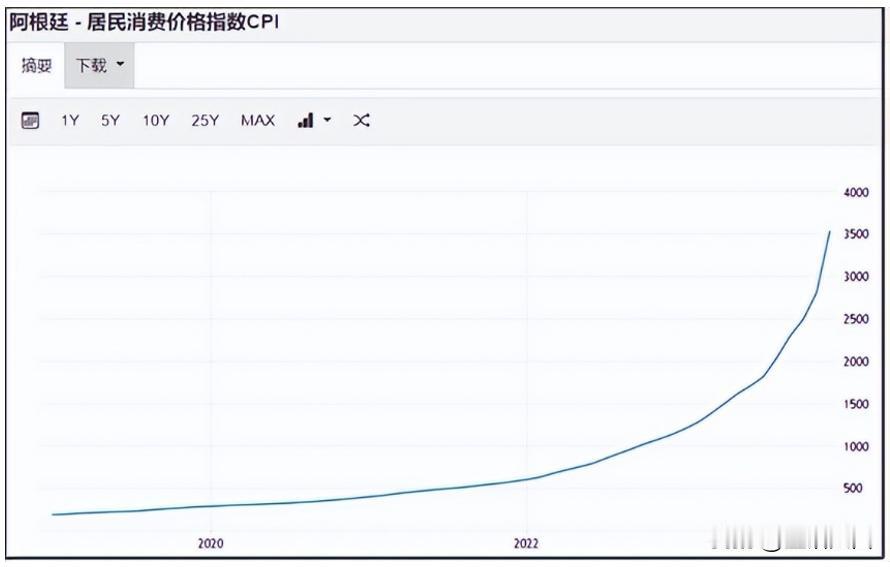This screenshot has width=890, height=567.
Task: Set the chart range to 1Y
Action: tap(70, 120)
